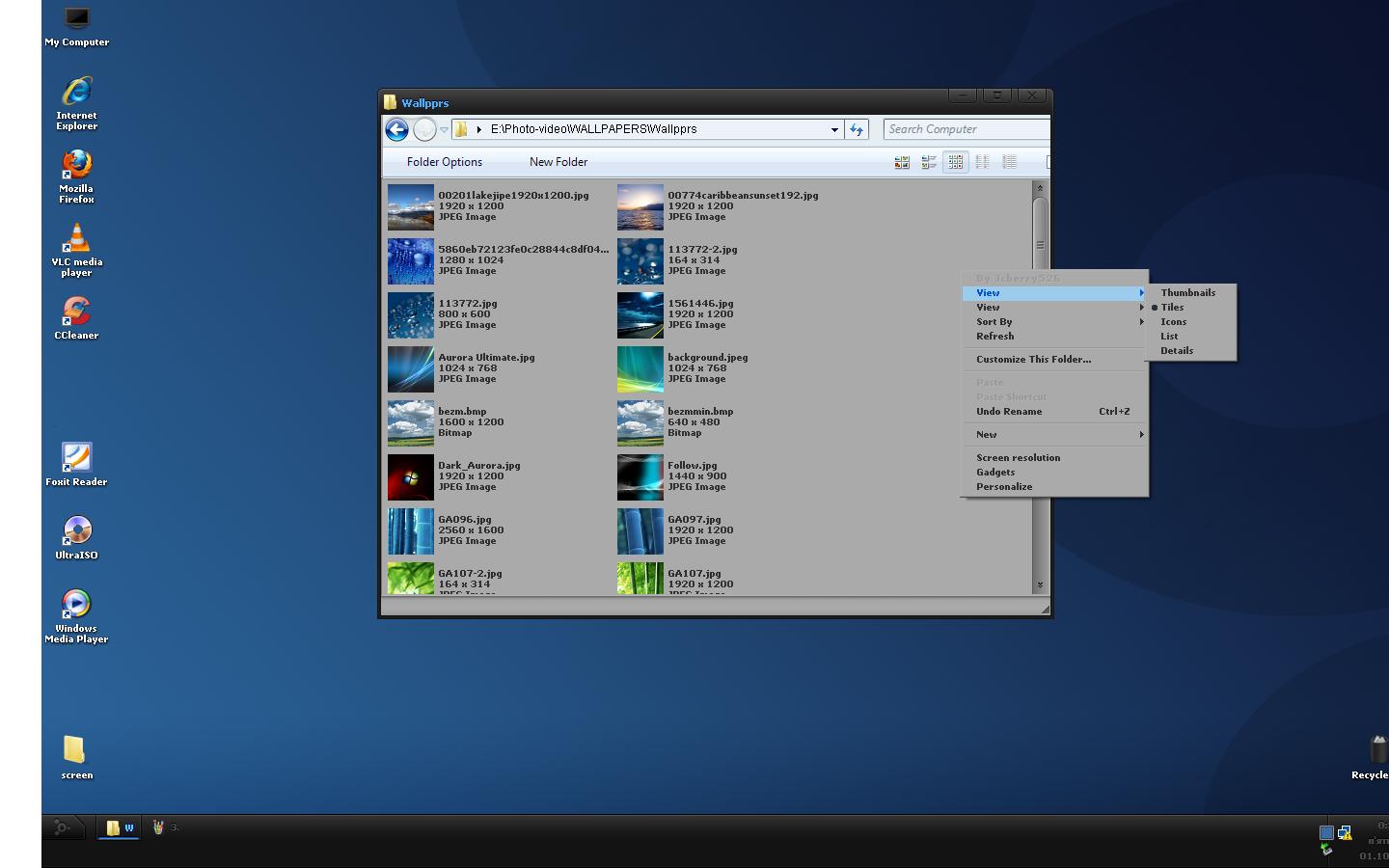Click the Search Computer input field

[965, 129]
